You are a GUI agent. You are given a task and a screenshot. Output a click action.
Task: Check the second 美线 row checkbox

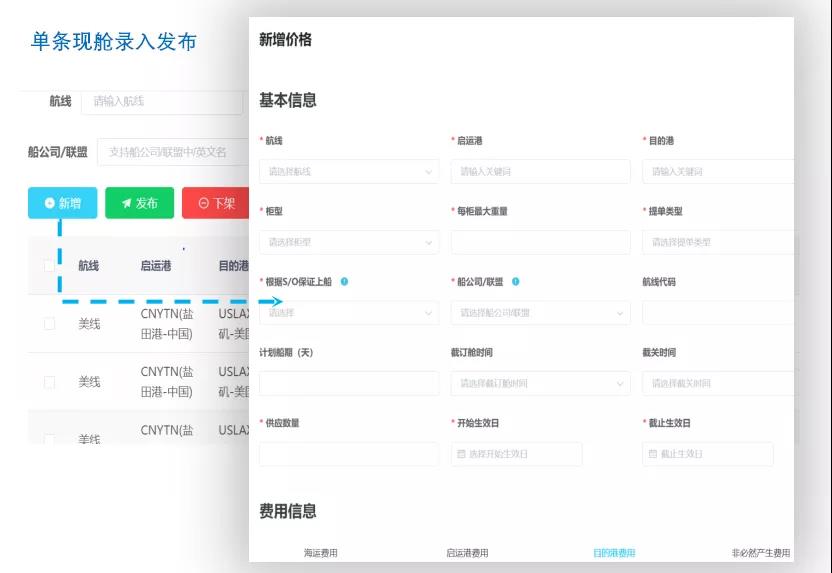tap(49, 382)
